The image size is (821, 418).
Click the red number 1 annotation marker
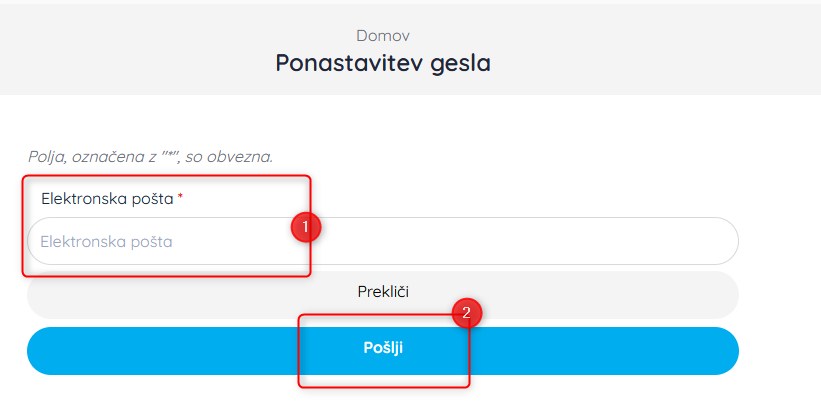pos(306,227)
